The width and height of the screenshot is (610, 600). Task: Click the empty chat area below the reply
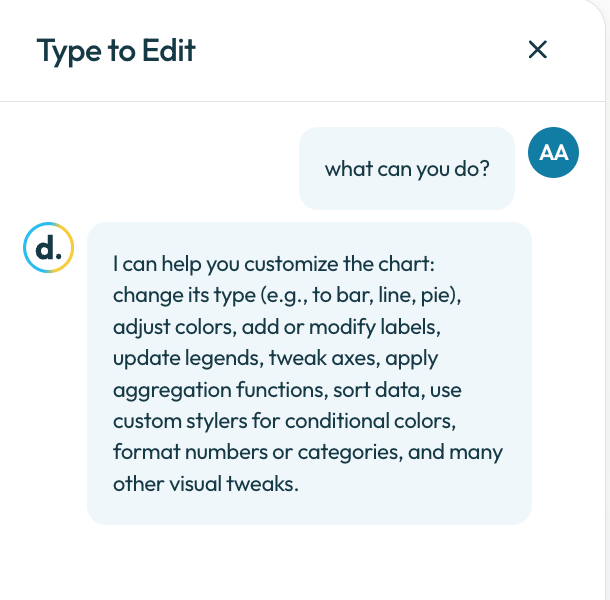303,562
